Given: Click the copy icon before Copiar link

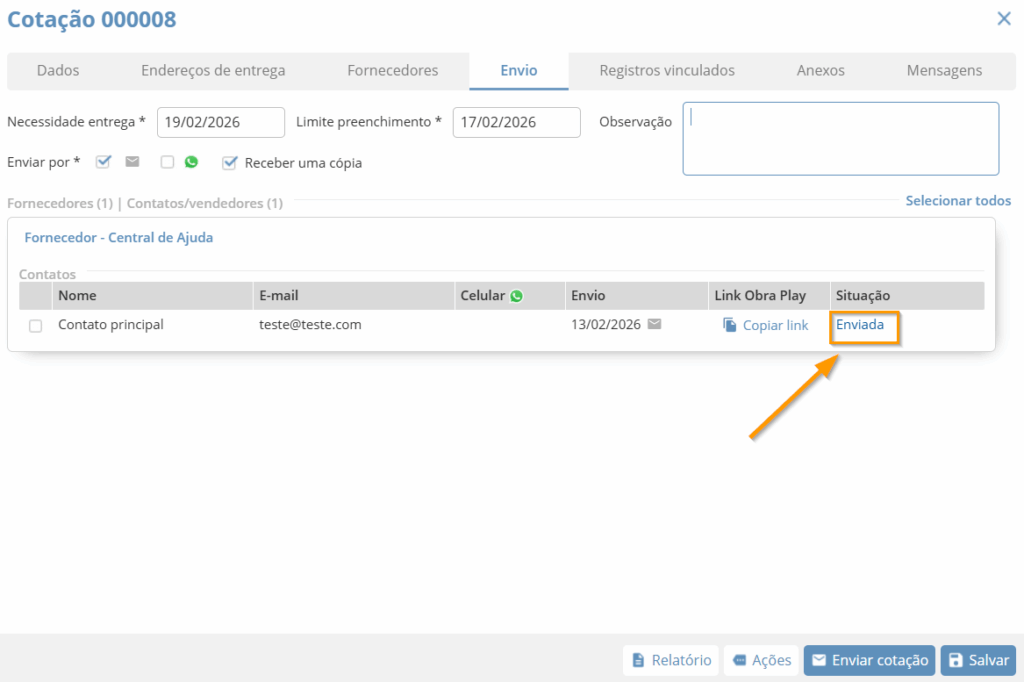Looking at the screenshot, I should coord(730,325).
